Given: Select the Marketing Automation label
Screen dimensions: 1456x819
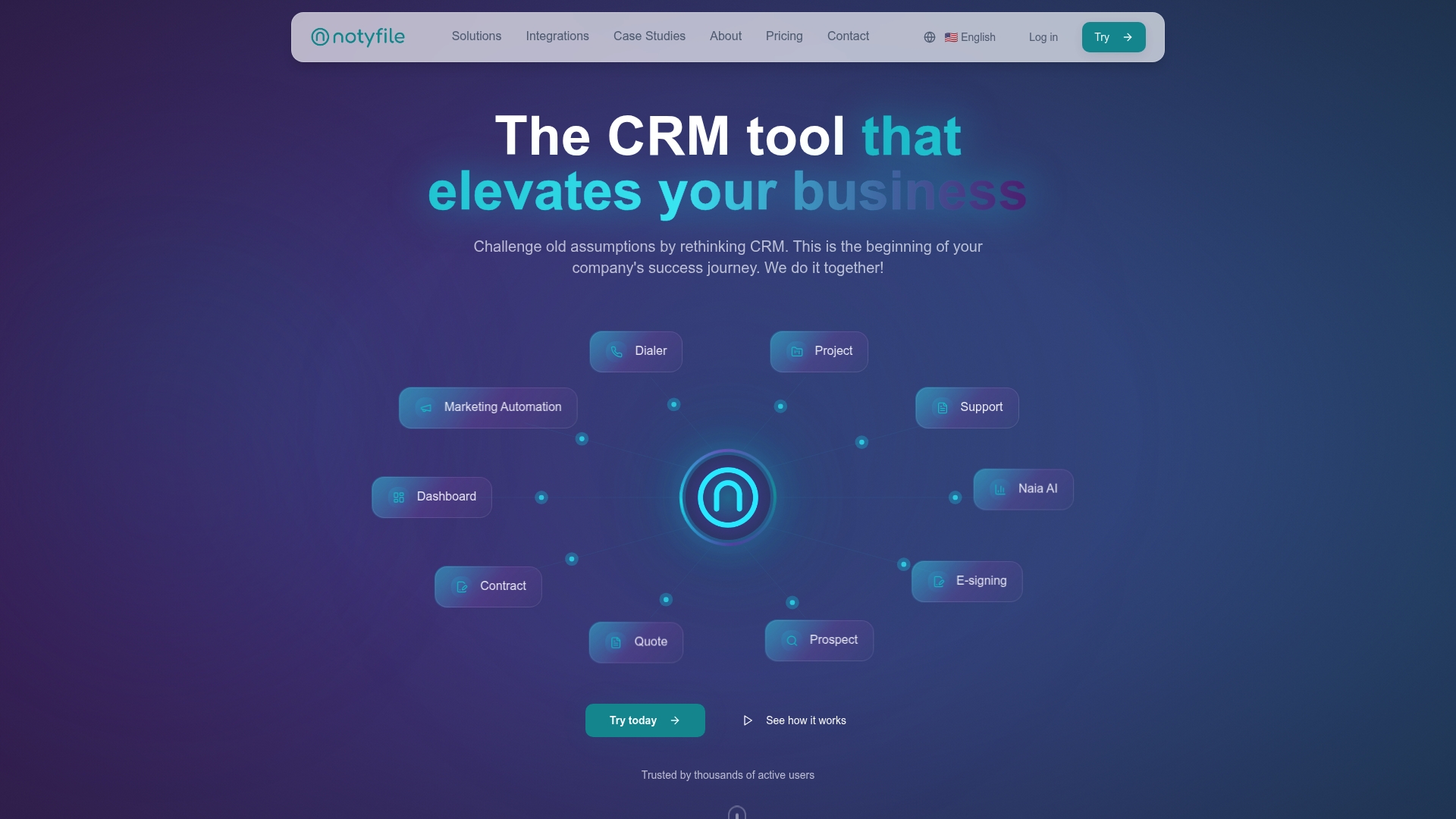Looking at the screenshot, I should point(503,407).
